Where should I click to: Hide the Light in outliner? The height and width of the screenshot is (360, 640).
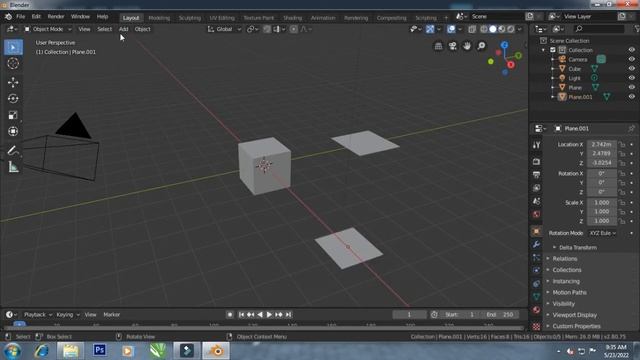coord(631,78)
